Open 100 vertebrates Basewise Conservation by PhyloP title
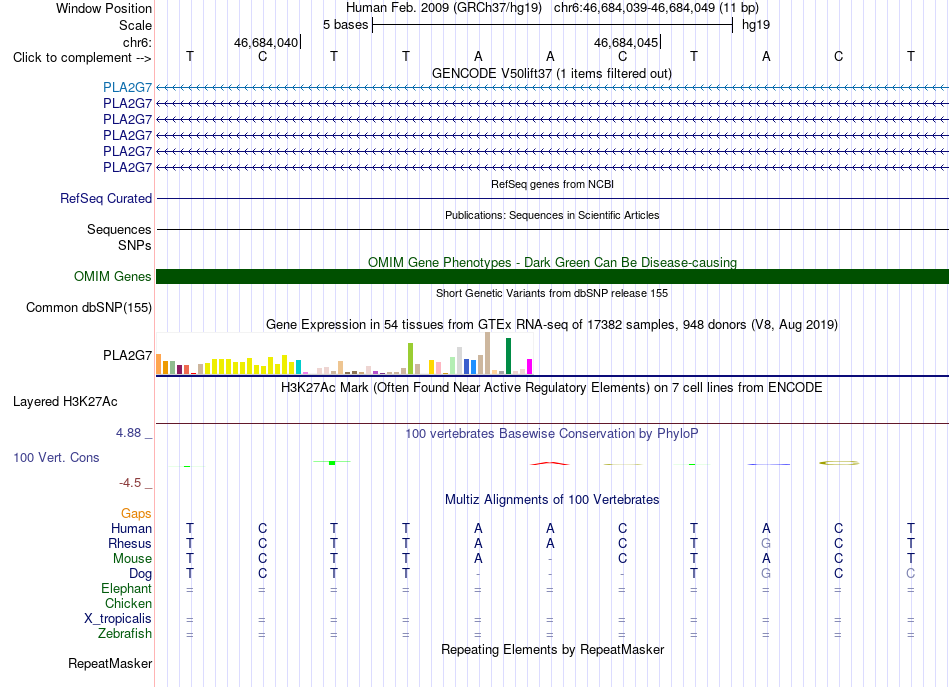 coord(552,434)
